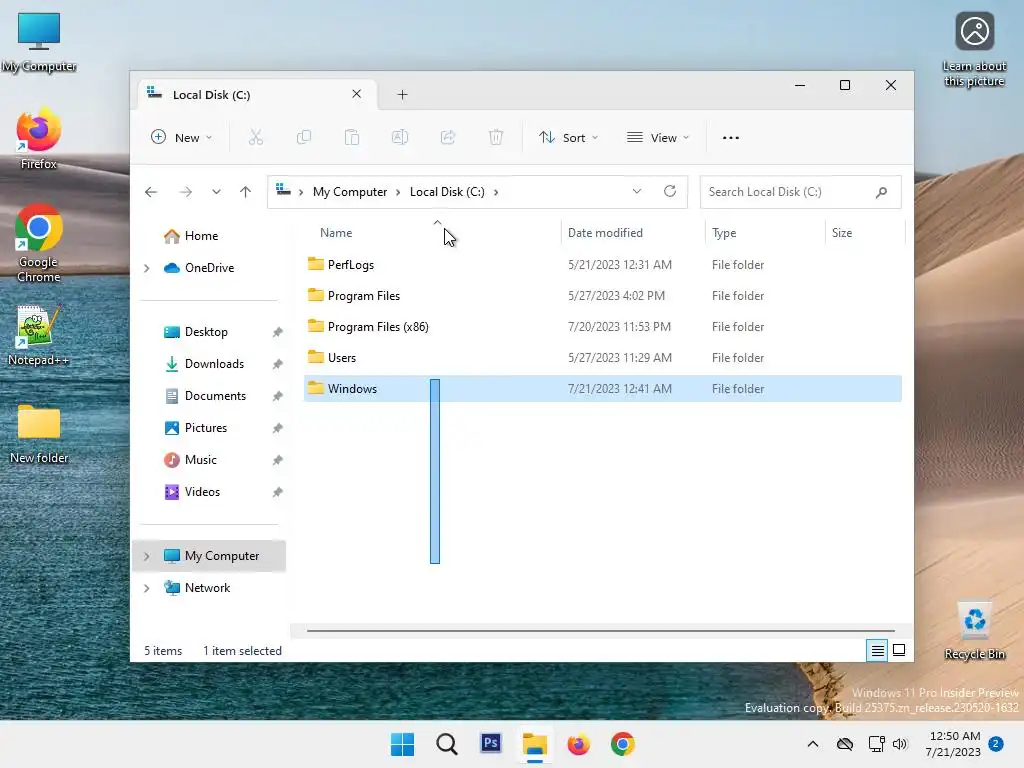This screenshot has width=1024, height=768.
Task: Open clock and date in taskbar
Action: (953, 744)
